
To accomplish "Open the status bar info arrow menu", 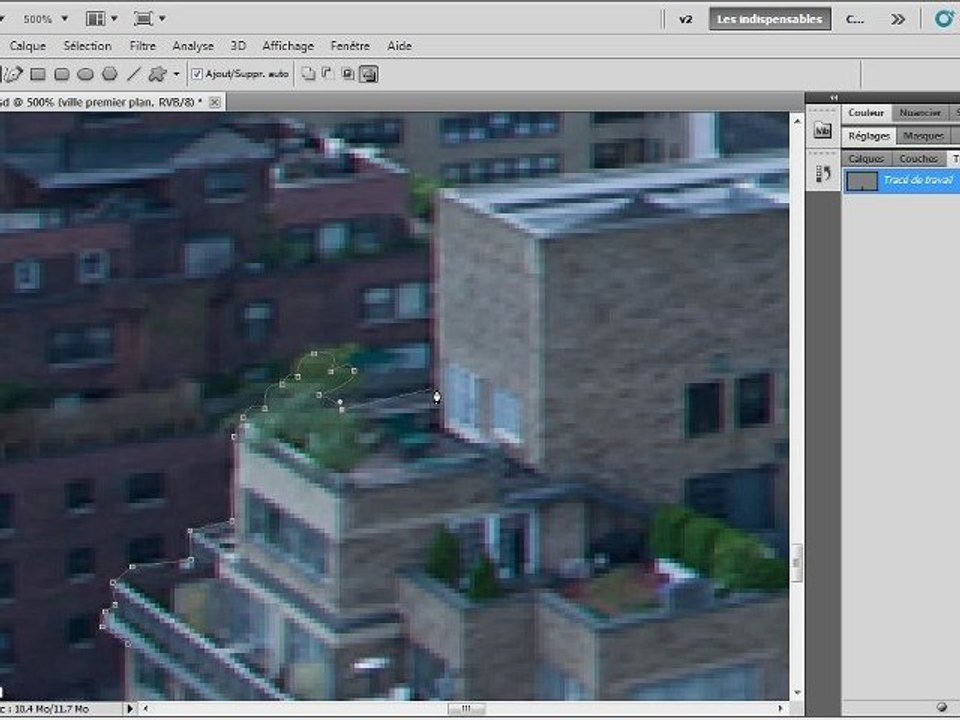I will 129,708.
